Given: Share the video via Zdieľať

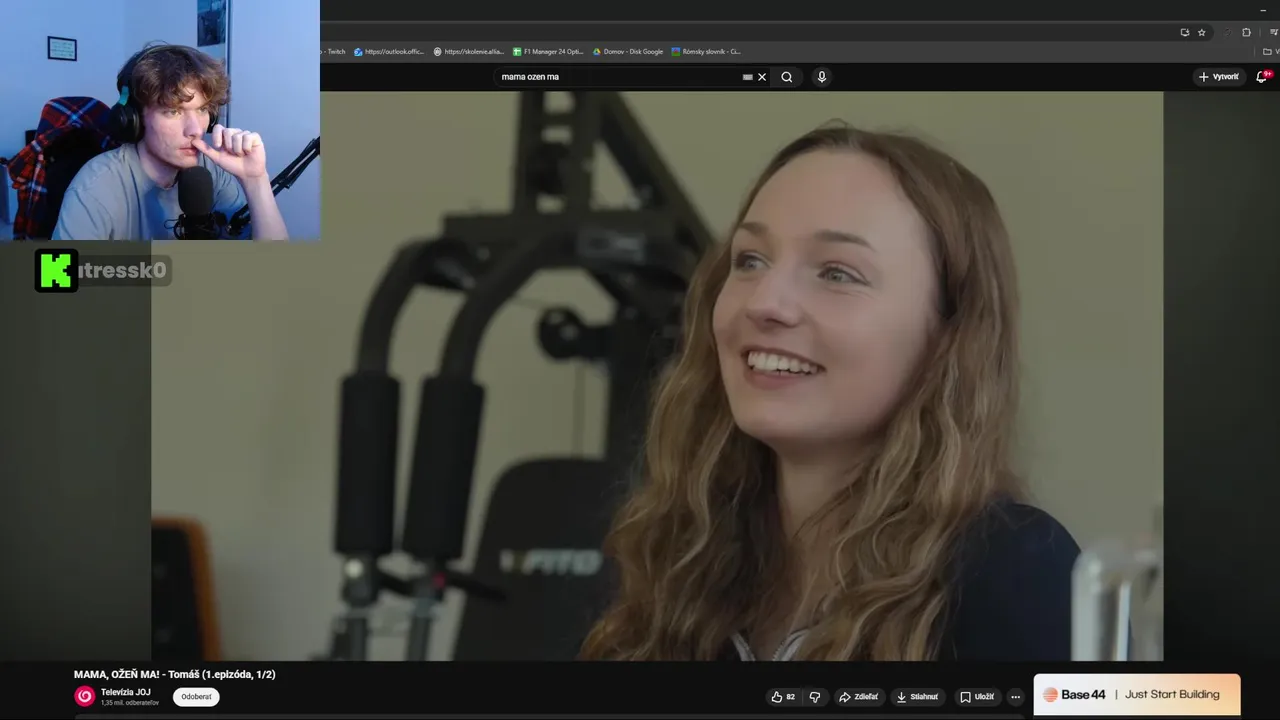Looking at the screenshot, I should (858, 697).
